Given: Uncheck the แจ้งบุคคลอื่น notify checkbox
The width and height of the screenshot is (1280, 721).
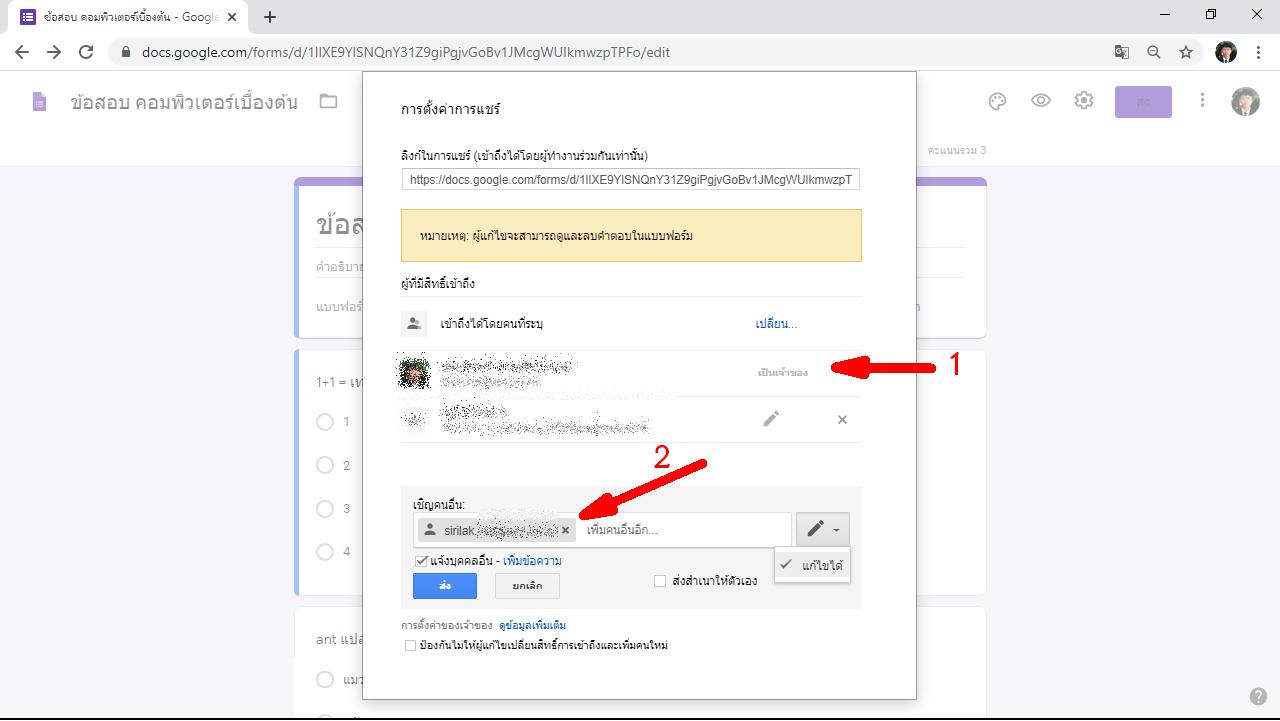Looking at the screenshot, I should point(421,561).
